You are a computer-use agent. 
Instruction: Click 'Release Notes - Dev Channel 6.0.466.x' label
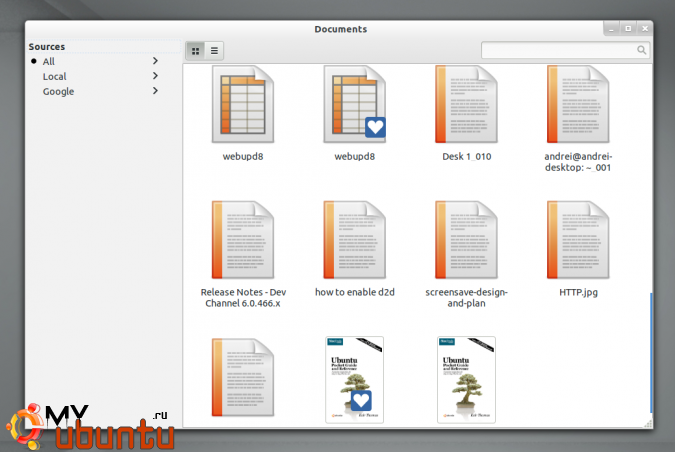tap(243, 297)
